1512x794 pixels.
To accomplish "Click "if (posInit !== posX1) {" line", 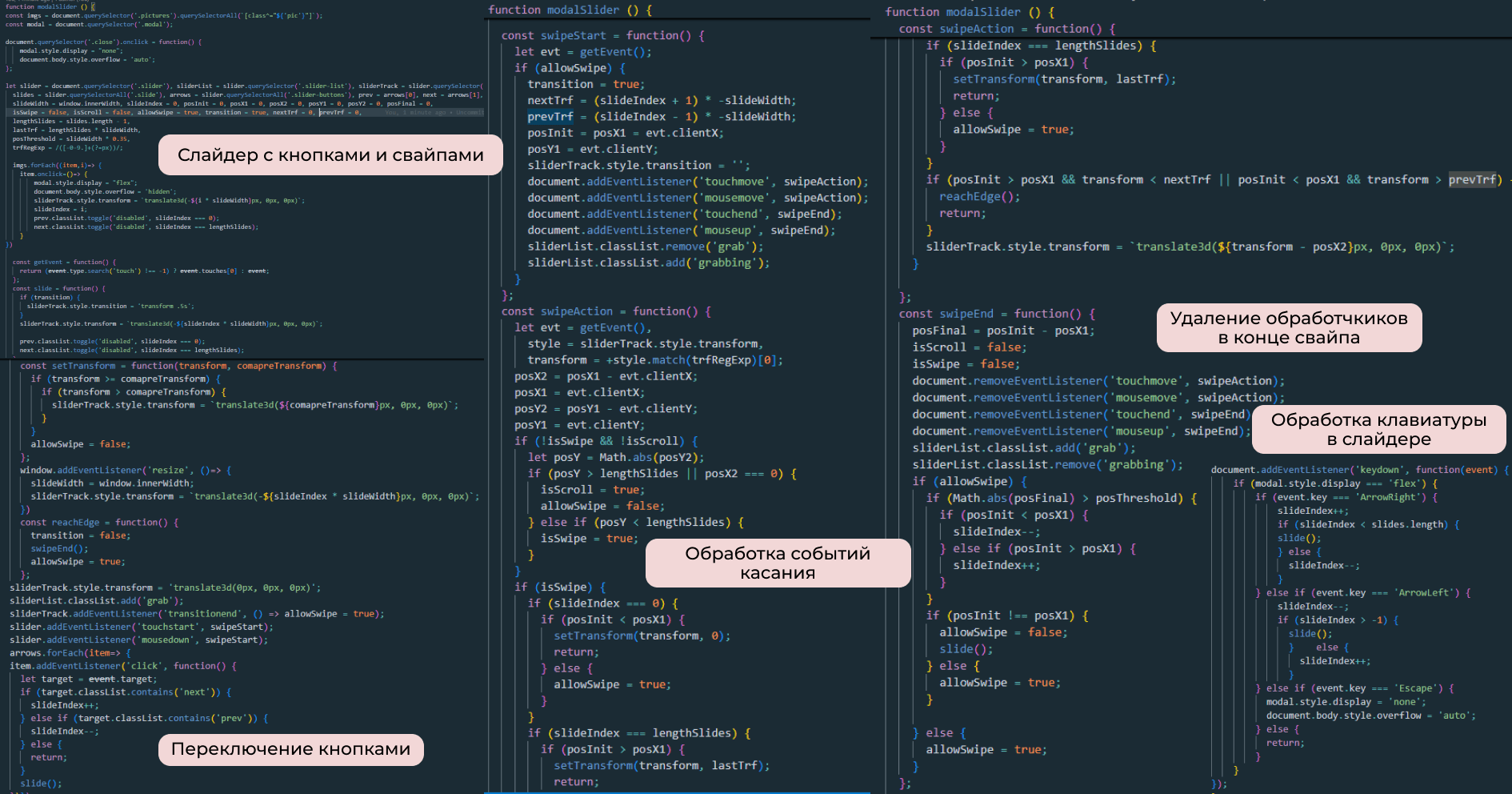I will 1007,616.
